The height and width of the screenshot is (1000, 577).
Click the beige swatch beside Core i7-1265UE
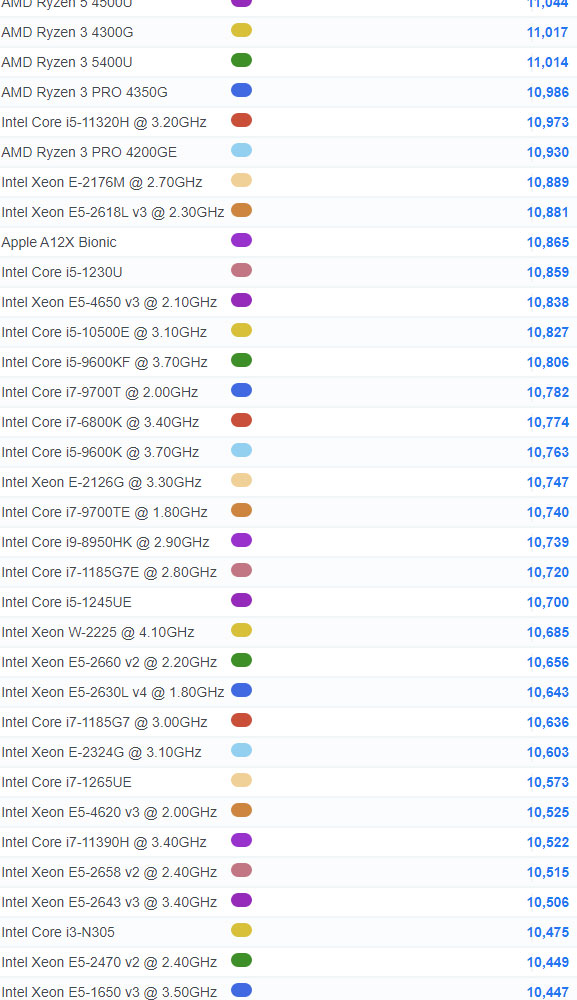[x=241, y=780]
